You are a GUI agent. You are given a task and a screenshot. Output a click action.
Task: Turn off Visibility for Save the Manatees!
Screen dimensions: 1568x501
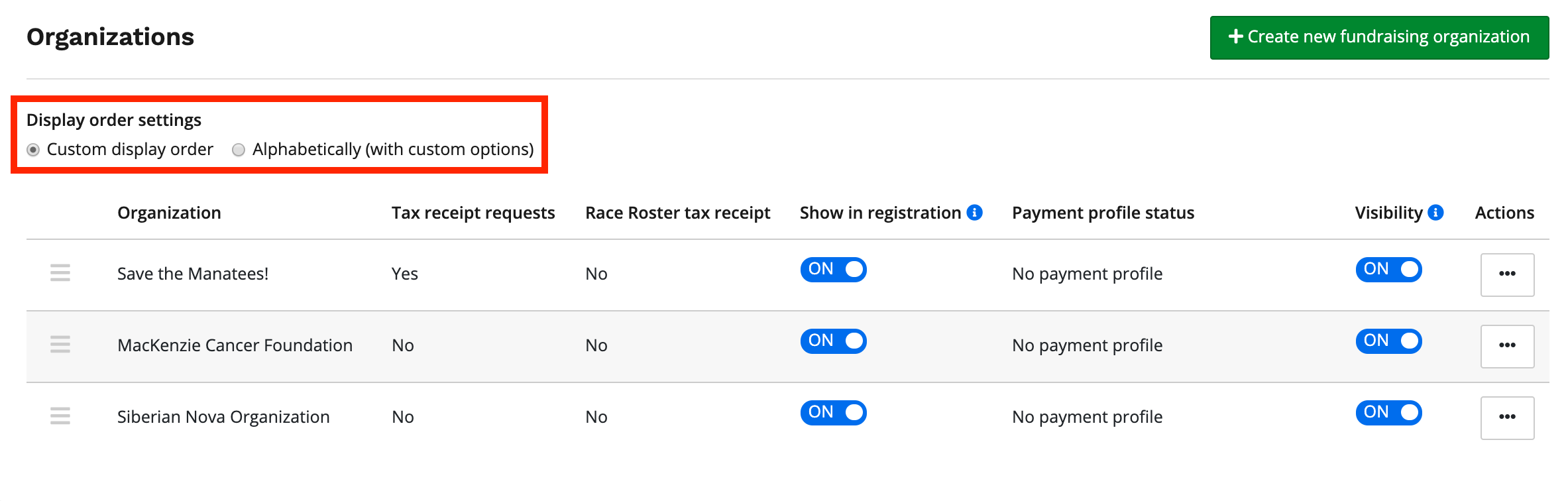tap(1388, 269)
